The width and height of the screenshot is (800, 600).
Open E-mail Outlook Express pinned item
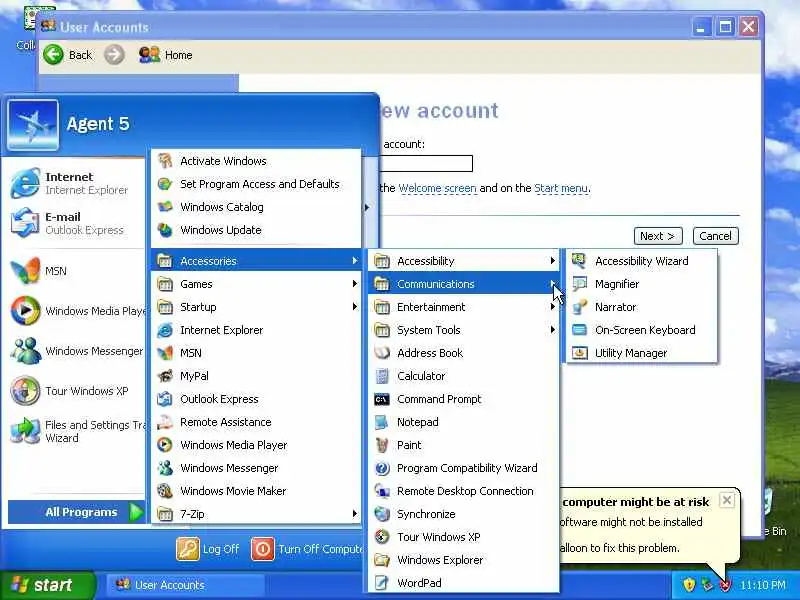(x=76, y=223)
